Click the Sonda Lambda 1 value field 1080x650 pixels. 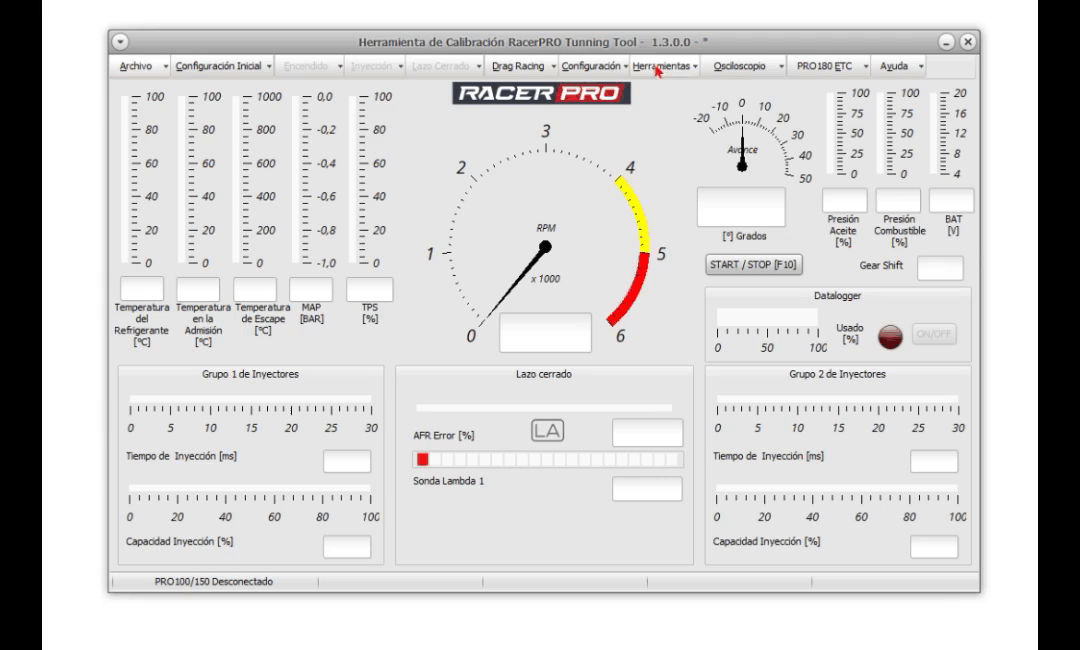point(647,489)
